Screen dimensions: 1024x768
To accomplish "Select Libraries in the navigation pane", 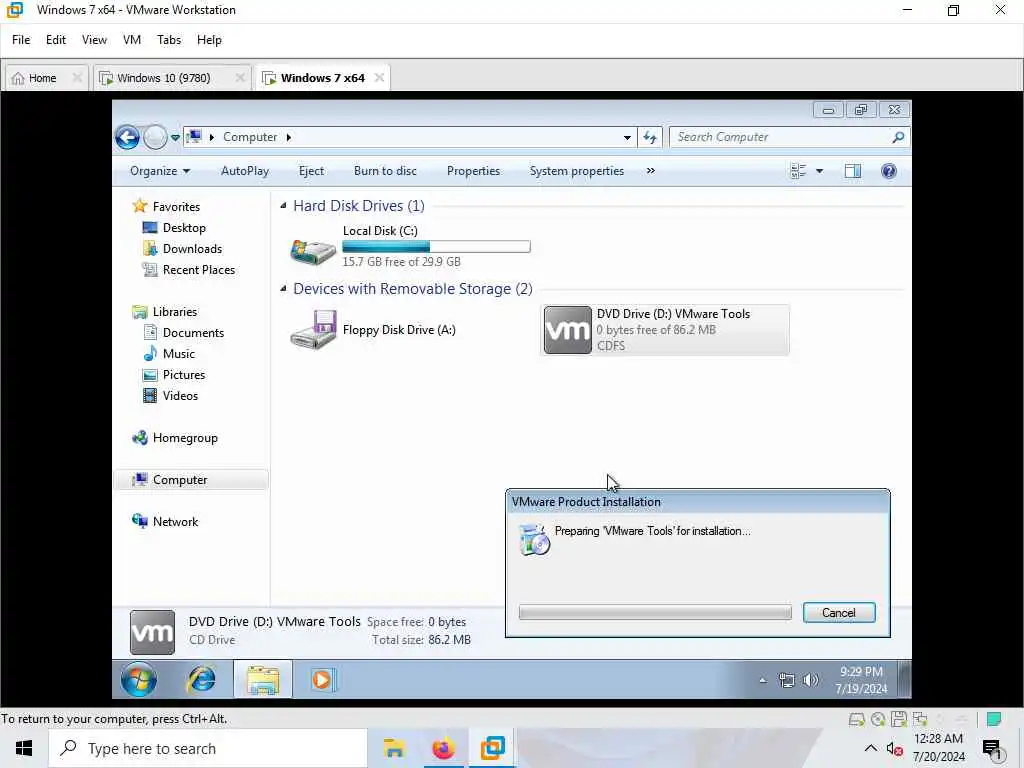I will (x=174, y=312).
